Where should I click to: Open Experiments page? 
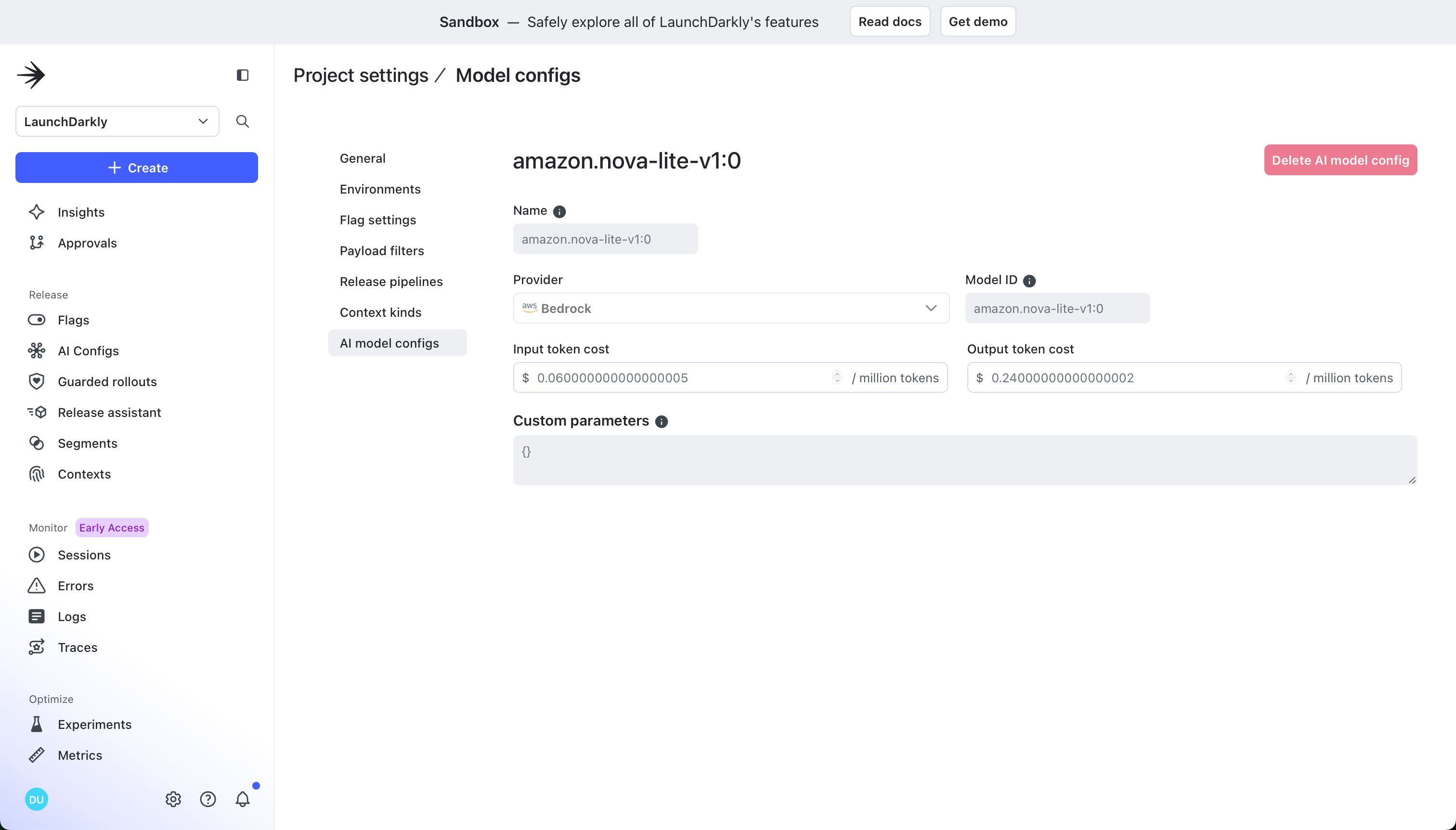[x=94, y=724]
